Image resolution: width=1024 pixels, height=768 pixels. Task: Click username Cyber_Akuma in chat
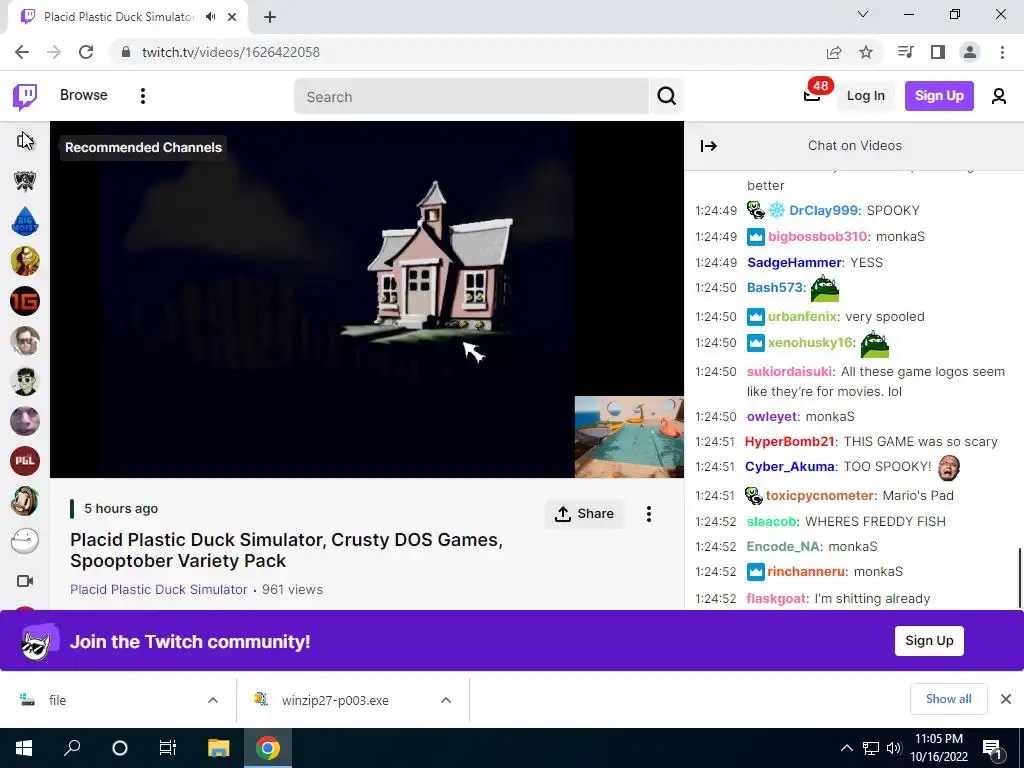pos(790,466)
